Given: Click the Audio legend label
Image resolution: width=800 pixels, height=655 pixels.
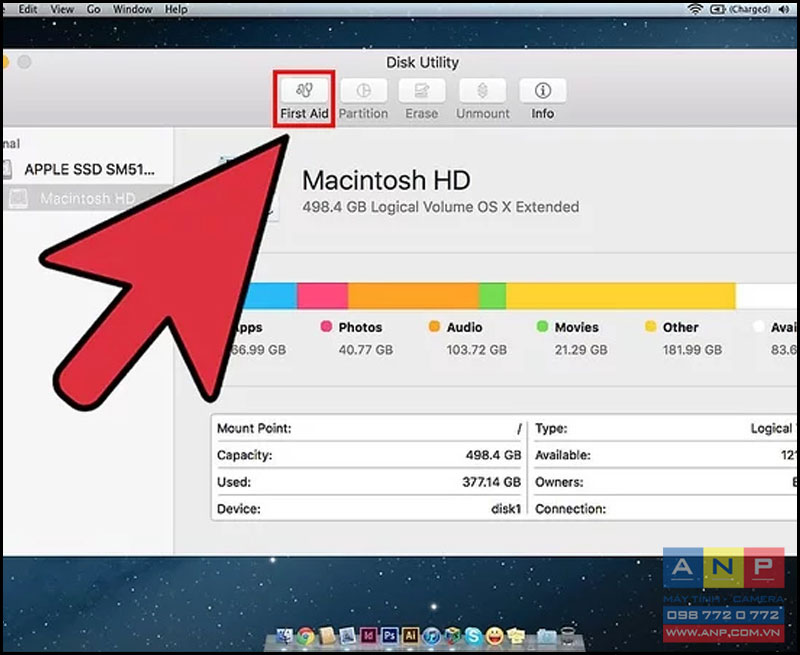Looking at the screenshot, I should tap(464, 327).
